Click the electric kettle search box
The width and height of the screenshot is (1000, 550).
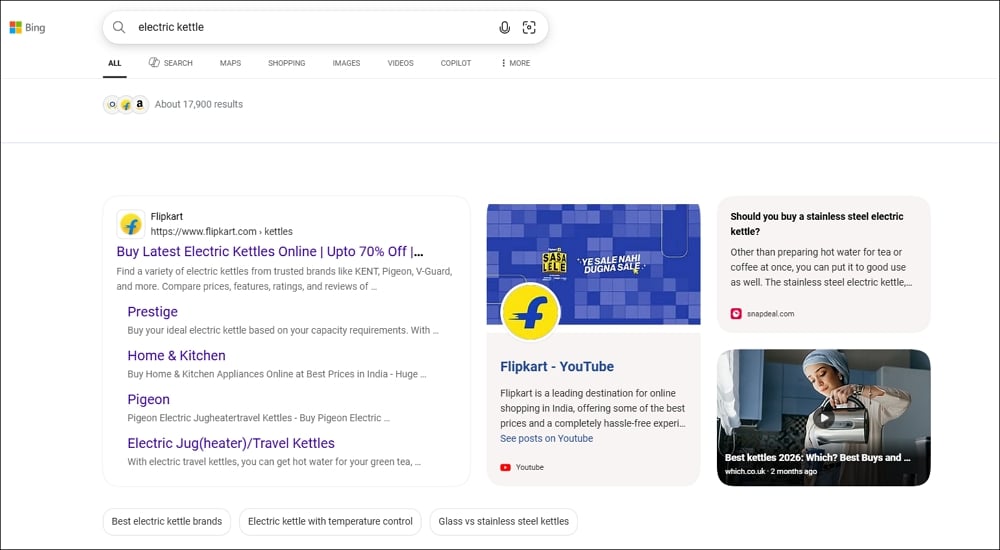325,27
